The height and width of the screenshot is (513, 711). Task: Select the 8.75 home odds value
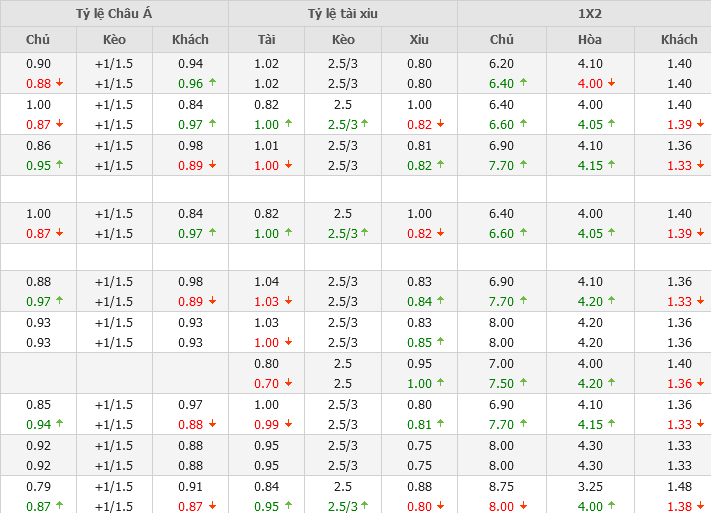(x=502, y=487)
